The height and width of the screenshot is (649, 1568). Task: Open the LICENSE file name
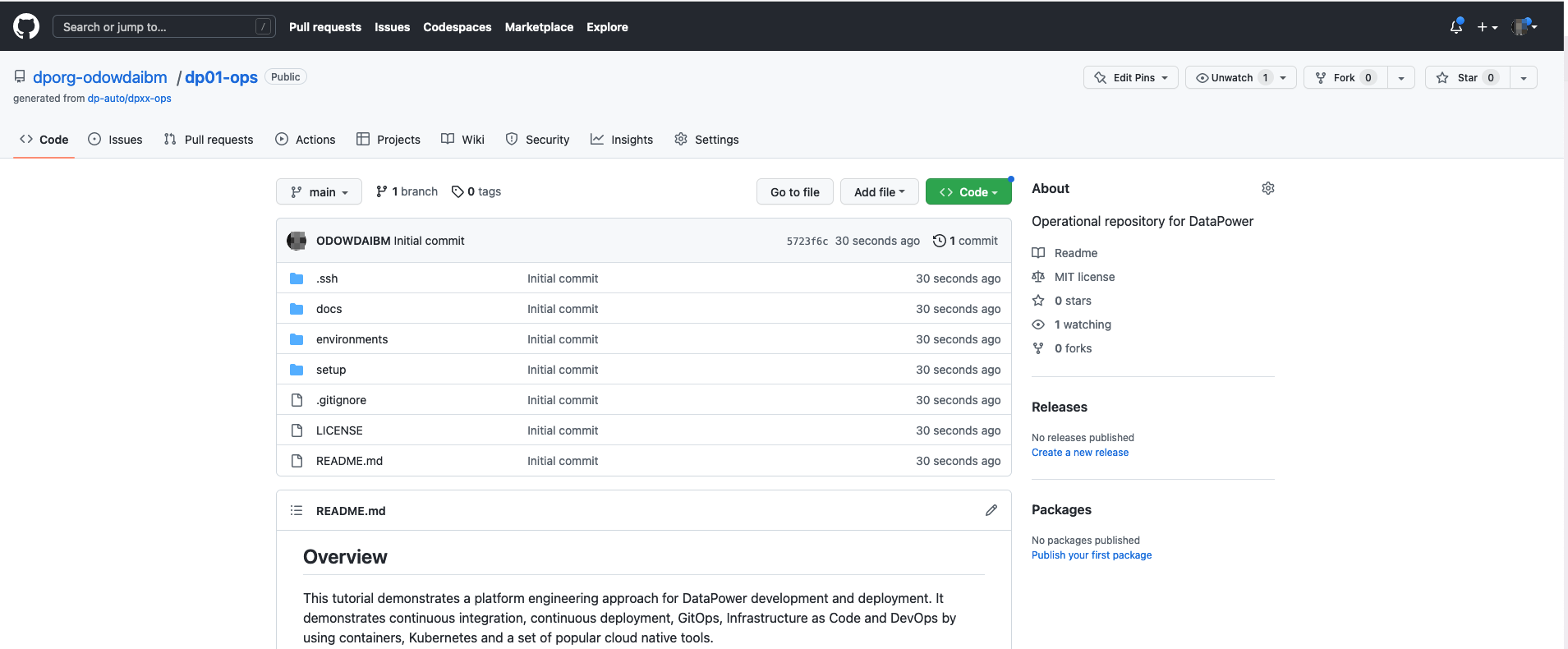(x=339, y=430)
